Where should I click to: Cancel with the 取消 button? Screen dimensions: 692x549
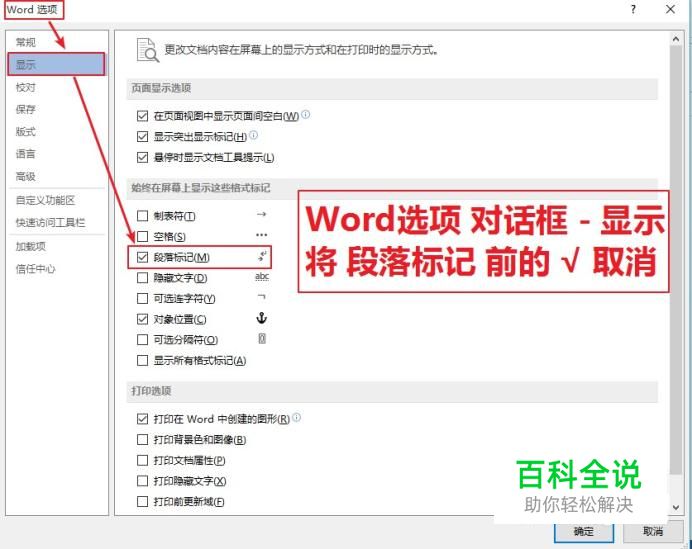click(x=653, y=532)
